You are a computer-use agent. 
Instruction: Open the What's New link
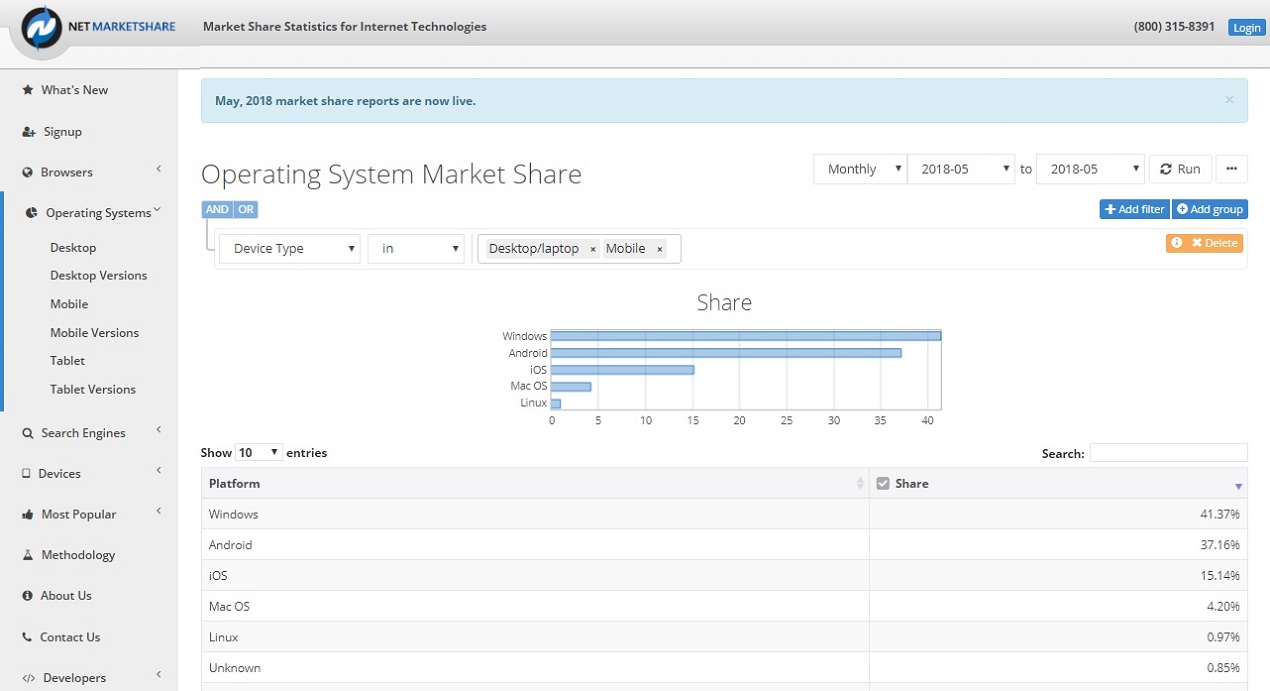tap(74, 90)
